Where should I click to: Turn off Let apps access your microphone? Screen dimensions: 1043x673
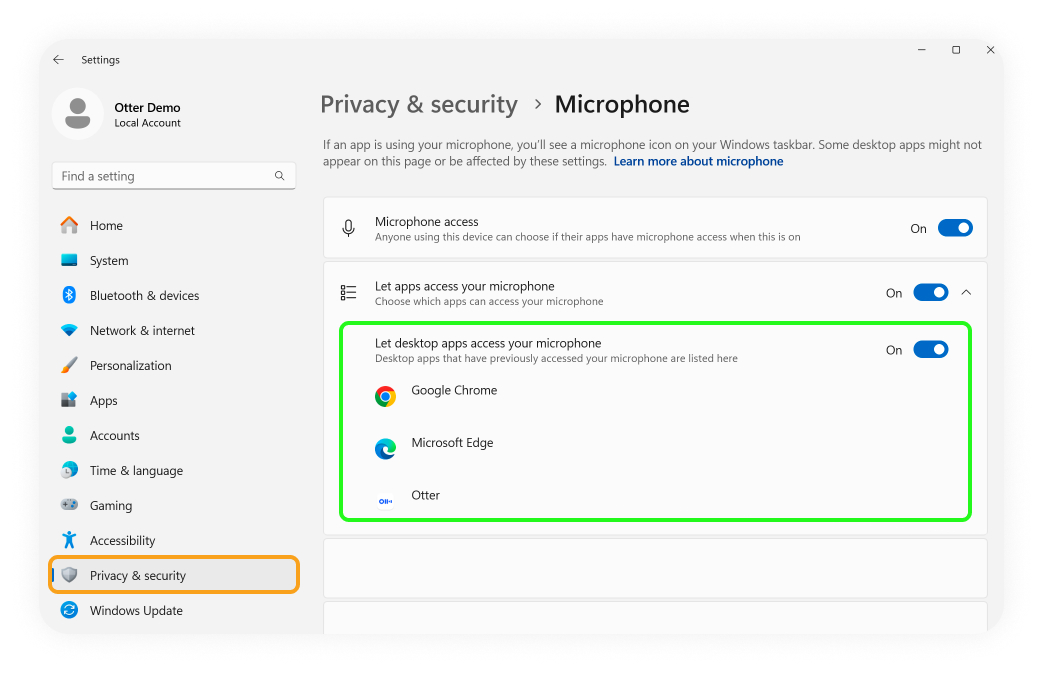coord(931,293)
